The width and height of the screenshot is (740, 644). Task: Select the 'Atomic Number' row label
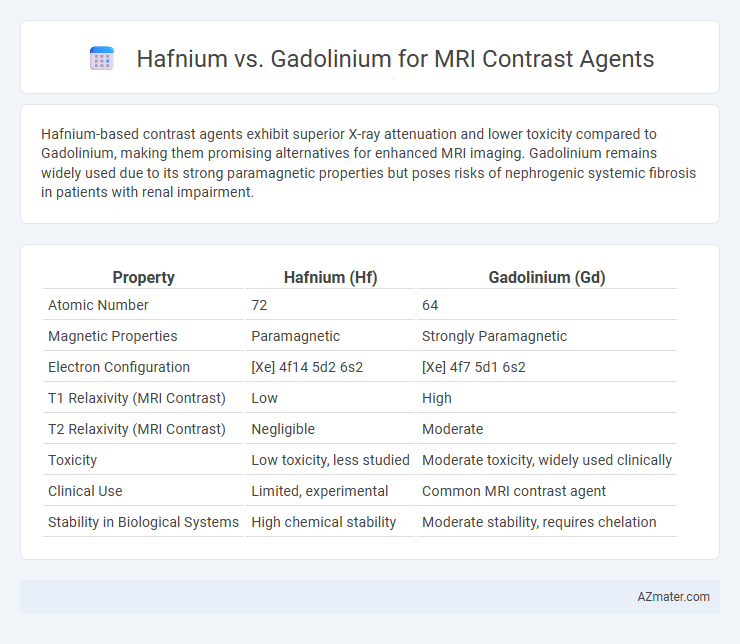[98, 305]
